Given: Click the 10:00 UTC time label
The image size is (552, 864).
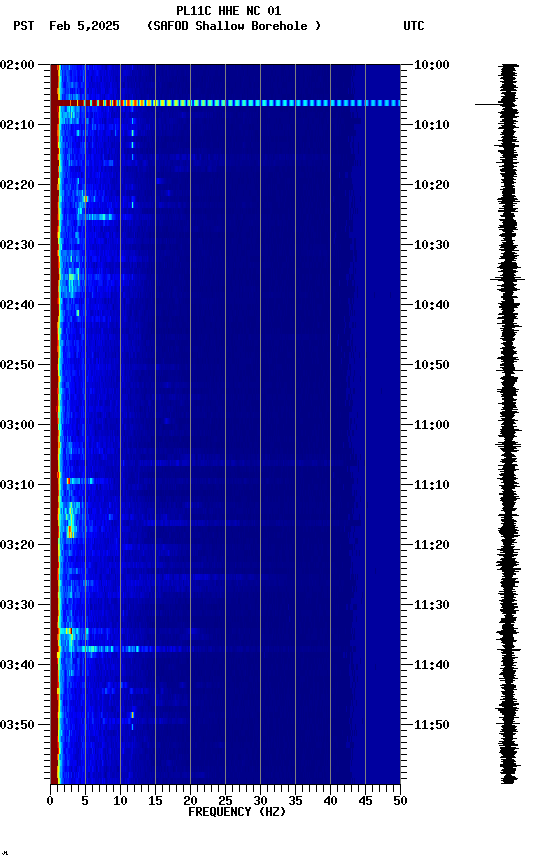Looking at the screenshot, I should (432, 65).
